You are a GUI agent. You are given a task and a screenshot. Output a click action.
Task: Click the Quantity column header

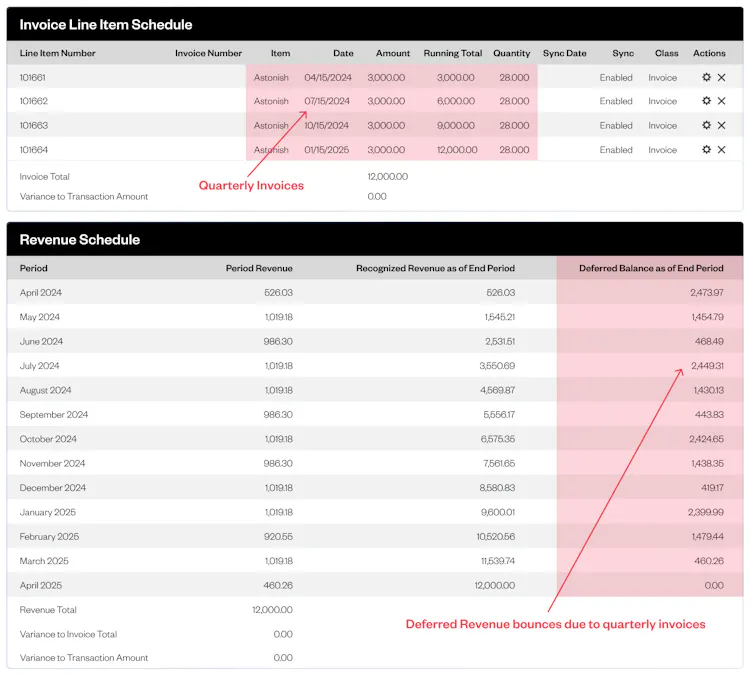511,53
